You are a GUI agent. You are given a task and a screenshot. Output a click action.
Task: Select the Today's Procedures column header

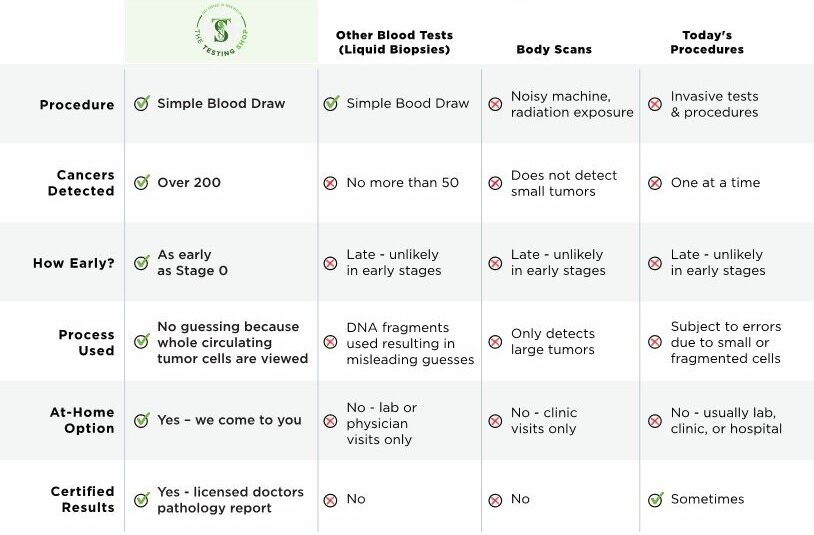[x=707, y=42]
